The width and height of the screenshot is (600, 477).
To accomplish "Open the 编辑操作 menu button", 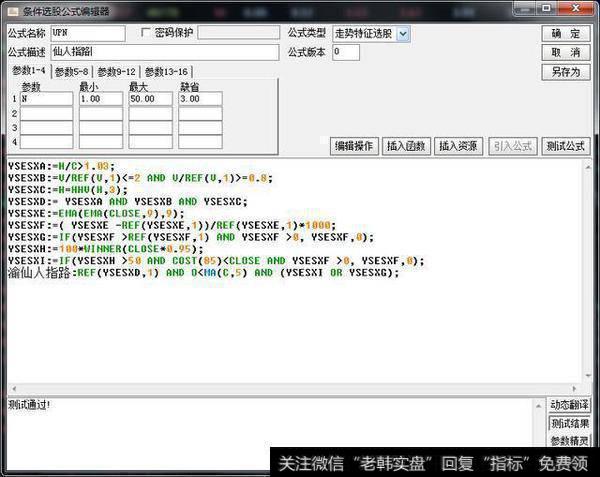I will click(x=354, y=146).
